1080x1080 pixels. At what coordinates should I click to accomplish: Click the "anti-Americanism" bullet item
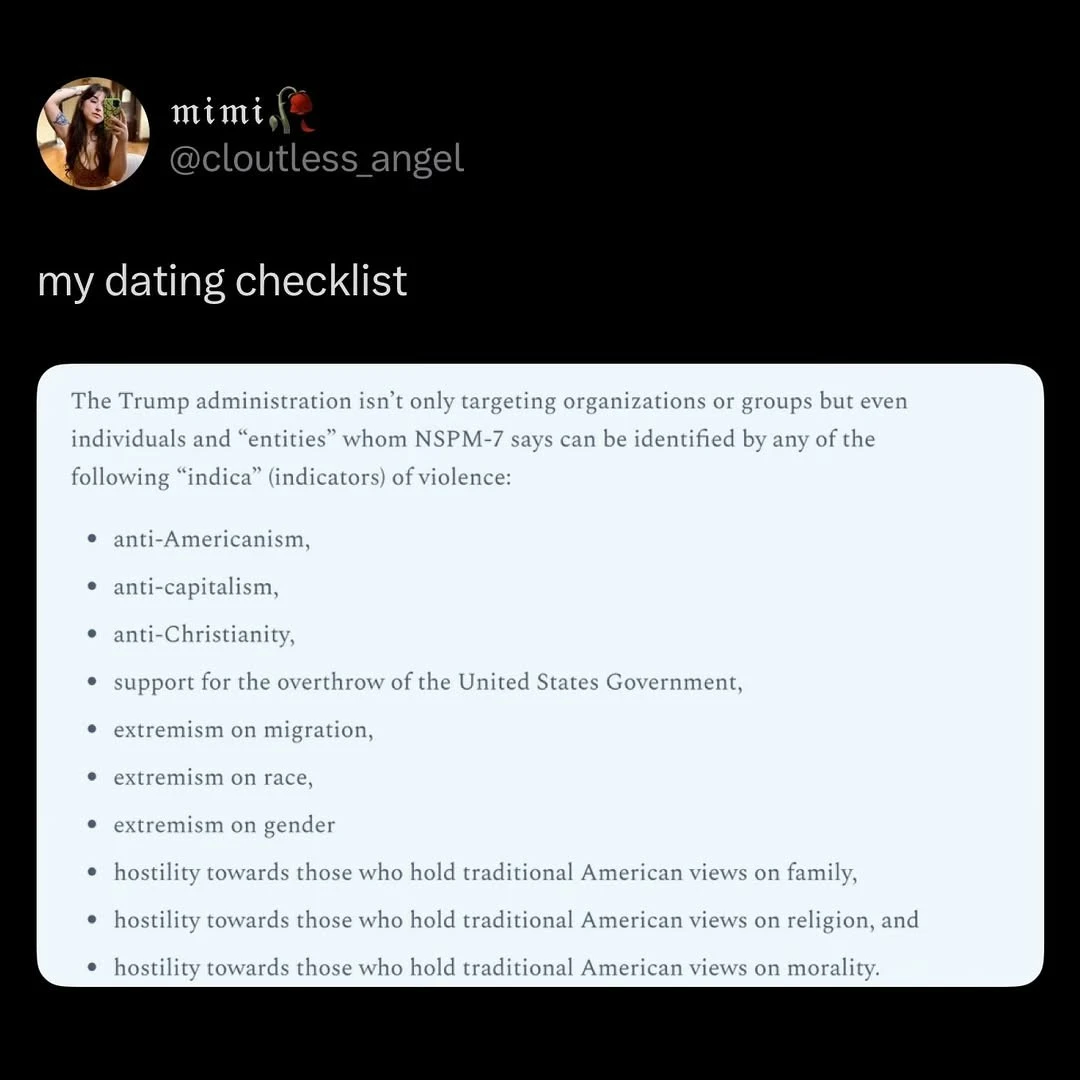[x=211, y=539]
